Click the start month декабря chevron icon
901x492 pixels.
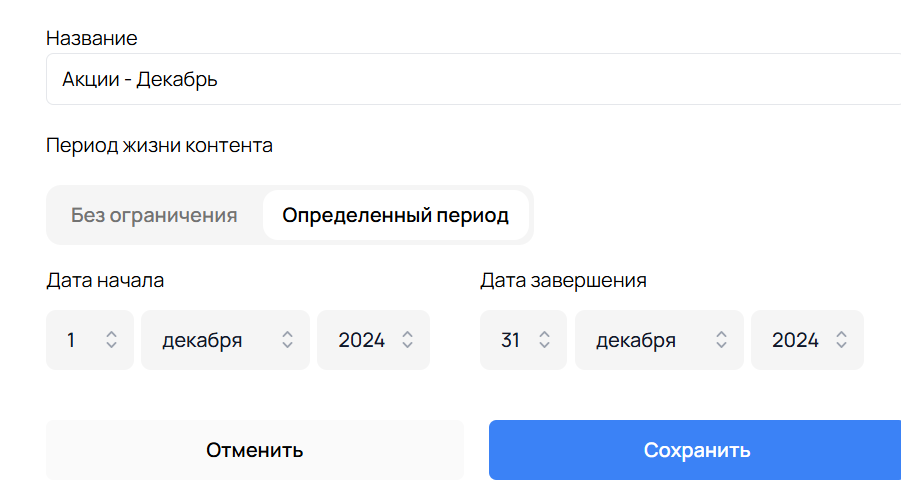[287, 340]
